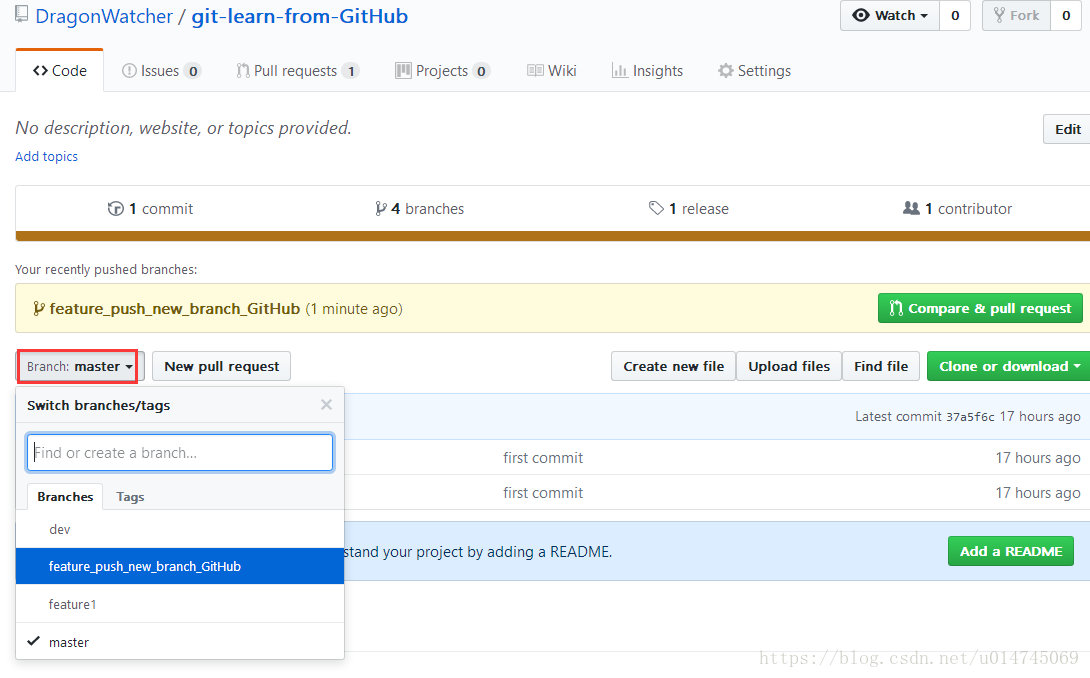Click the Fork button

[1016, 15]
